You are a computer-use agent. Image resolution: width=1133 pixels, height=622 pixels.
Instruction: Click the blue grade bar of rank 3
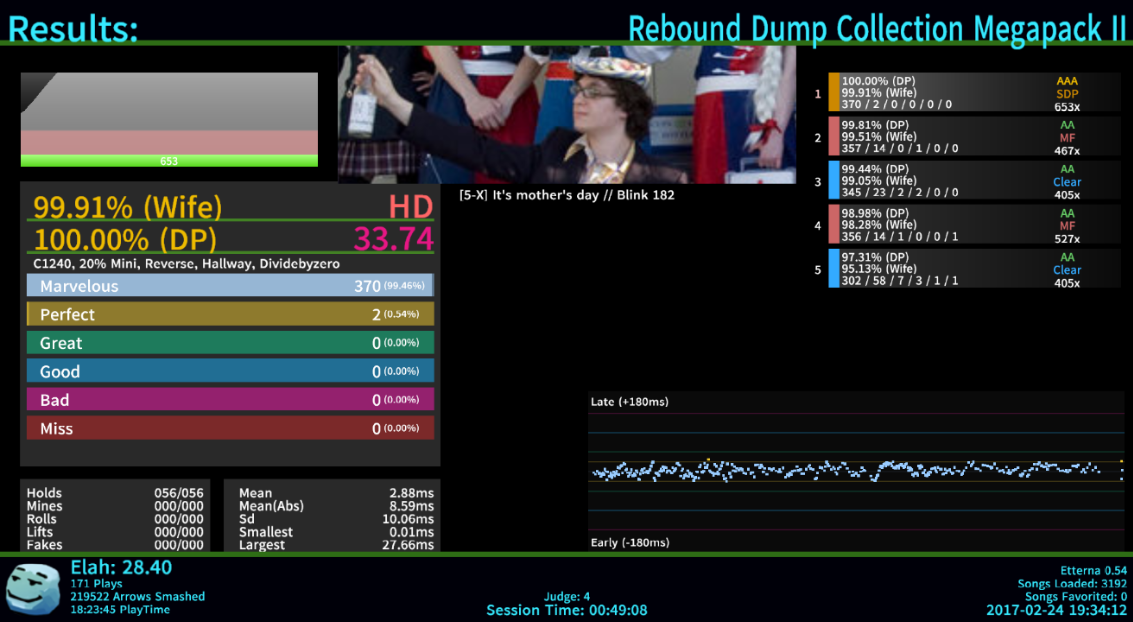[x=834, y=181]
